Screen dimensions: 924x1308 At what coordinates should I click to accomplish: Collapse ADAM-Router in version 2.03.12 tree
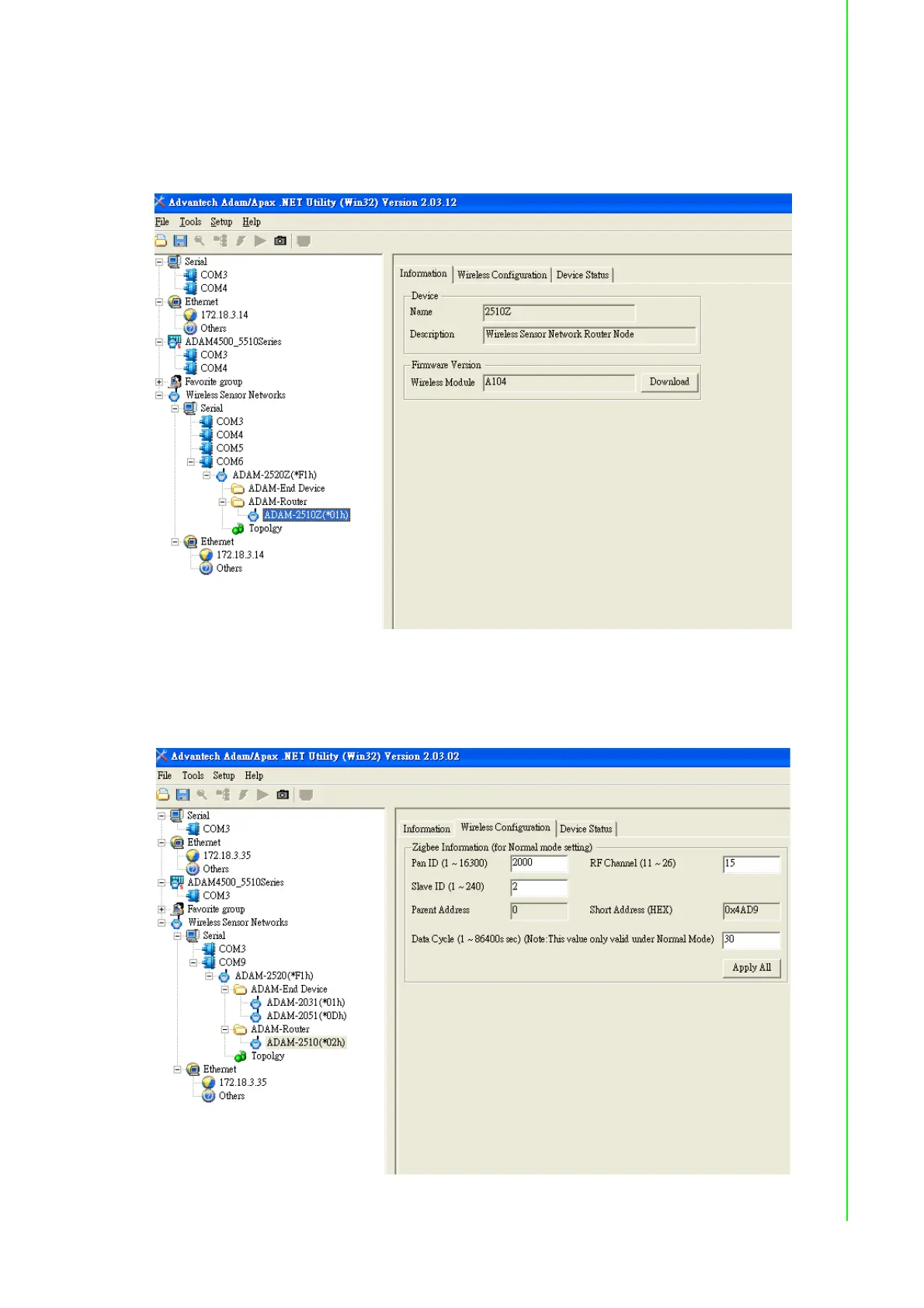[222, 502]
